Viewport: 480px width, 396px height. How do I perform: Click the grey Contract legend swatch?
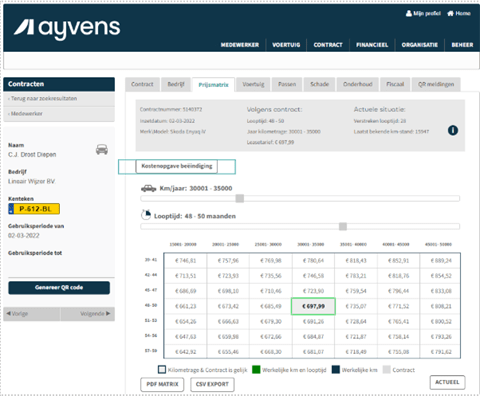tap(386, 370)
